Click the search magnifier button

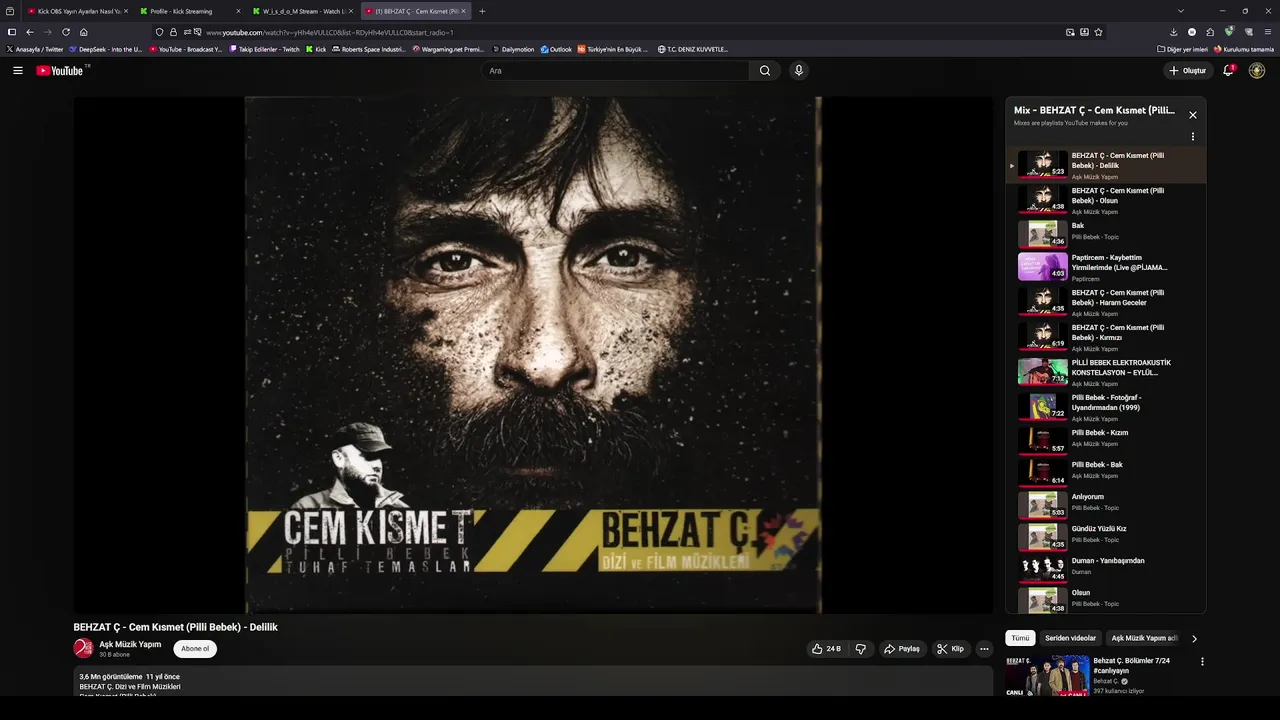point(765,71)
